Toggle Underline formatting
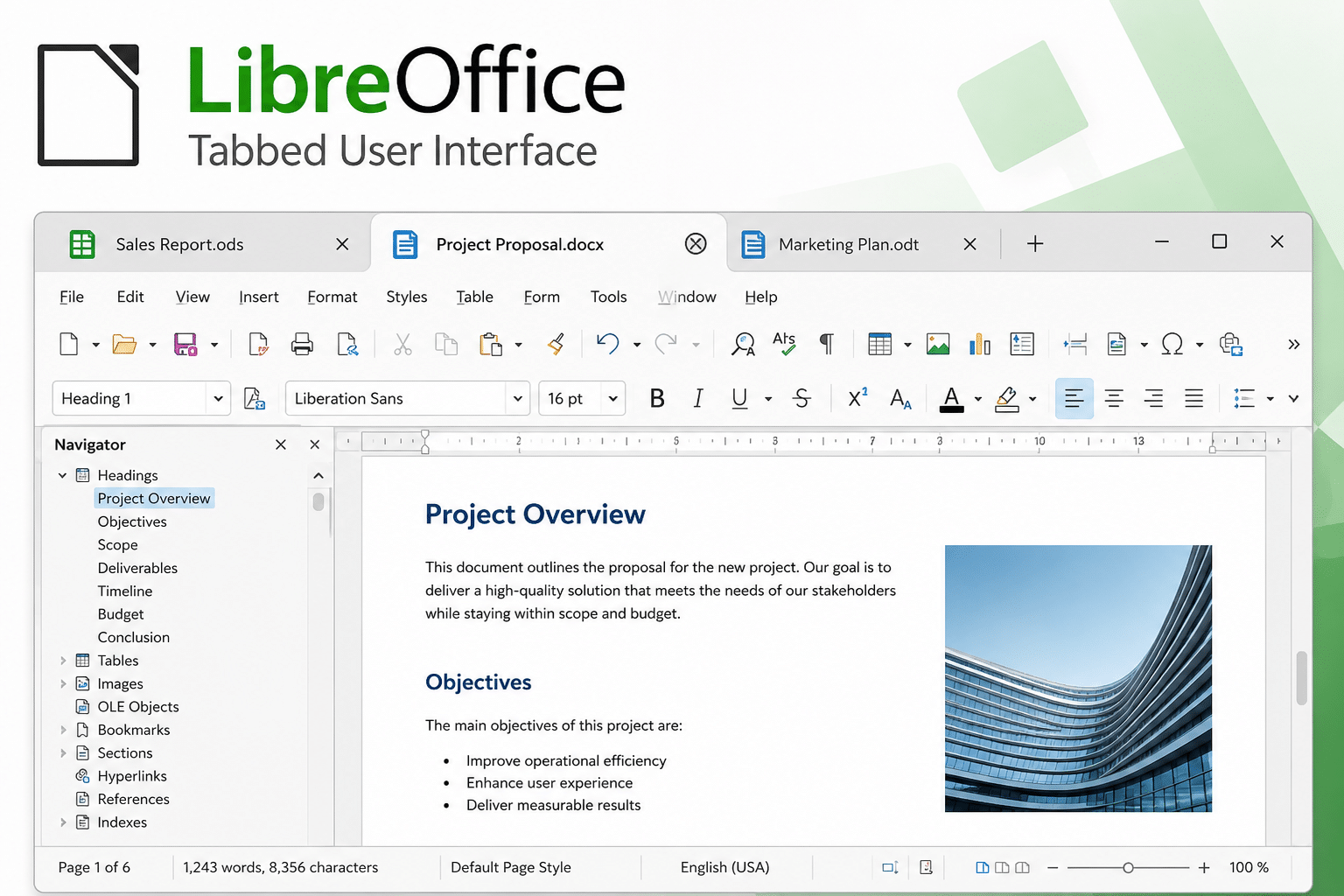Image resolution: width=1344 pixels, height=896 pixels. pos(739,398)
